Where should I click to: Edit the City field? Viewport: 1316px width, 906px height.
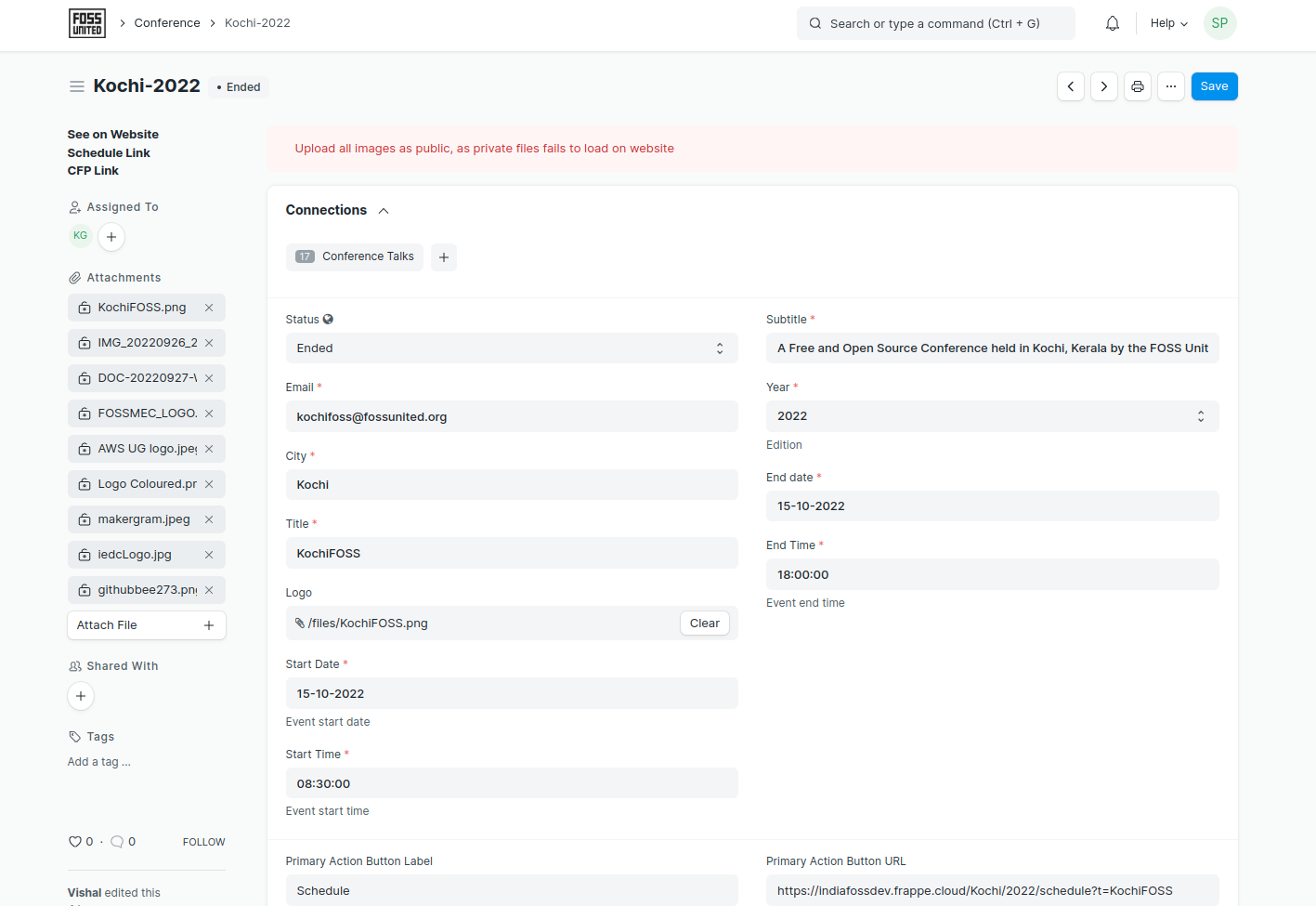pos(512,485)
